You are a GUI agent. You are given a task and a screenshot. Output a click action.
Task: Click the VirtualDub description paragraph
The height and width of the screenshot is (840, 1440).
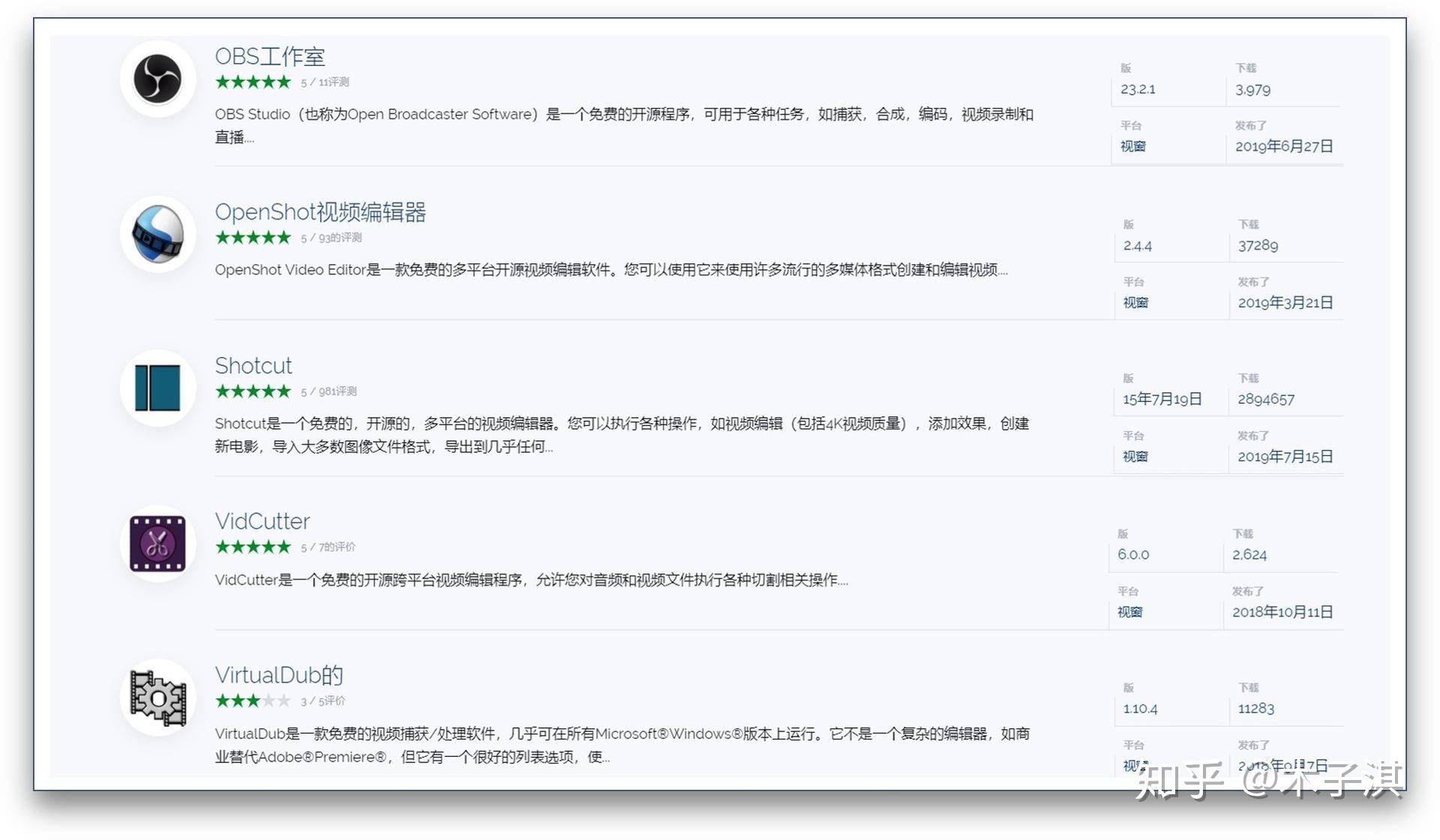pos(622,745)
